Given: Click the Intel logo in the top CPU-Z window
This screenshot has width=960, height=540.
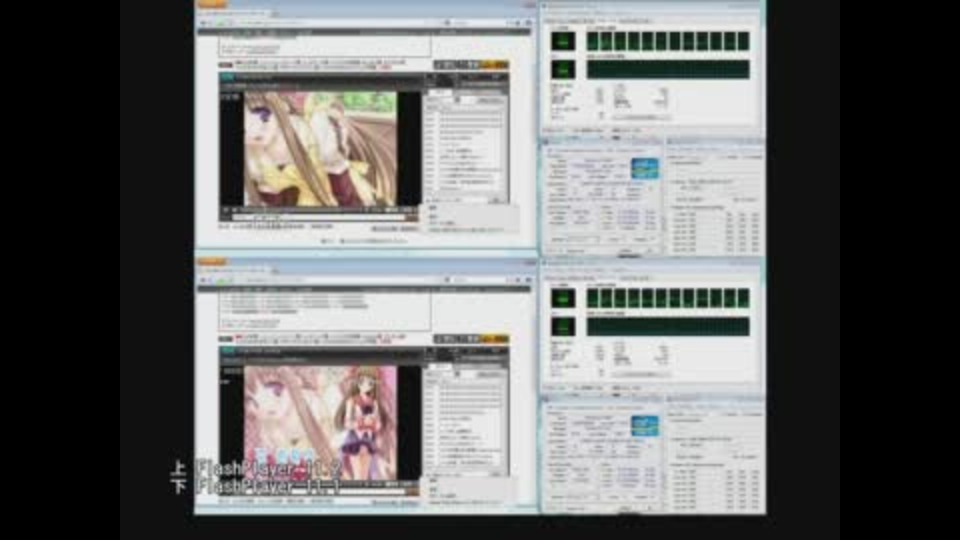Looking at the screenshot, I should (645, 168).
